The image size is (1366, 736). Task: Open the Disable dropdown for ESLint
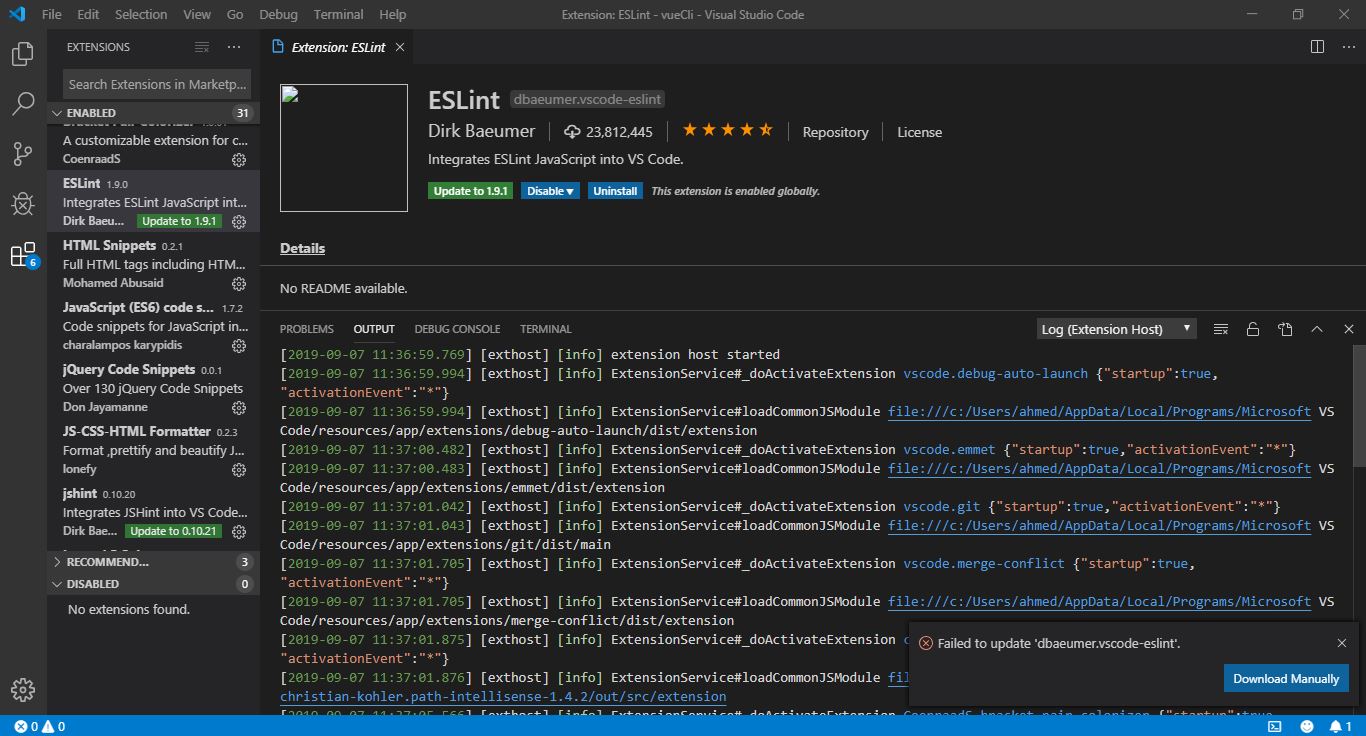[x=551, y=191]
